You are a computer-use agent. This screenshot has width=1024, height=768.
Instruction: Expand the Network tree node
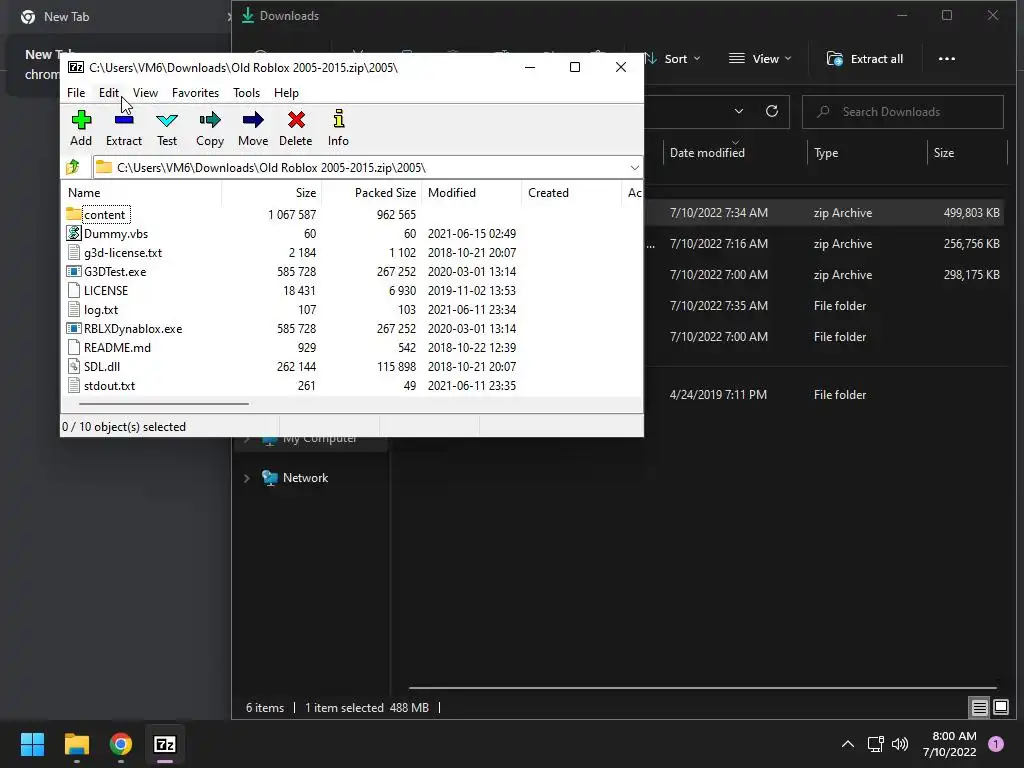[247, 478]
